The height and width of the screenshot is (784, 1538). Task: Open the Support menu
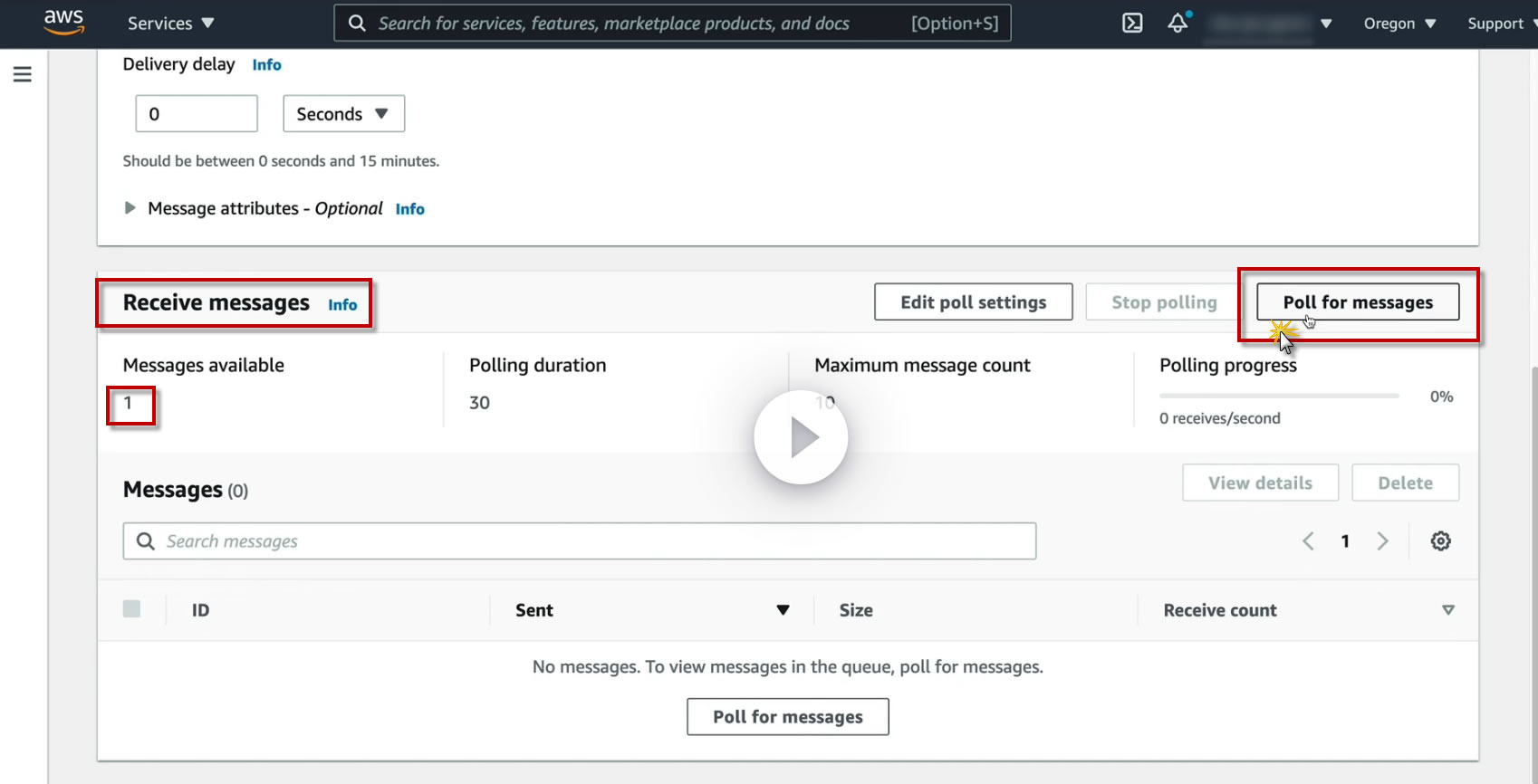click(1499, 24)
